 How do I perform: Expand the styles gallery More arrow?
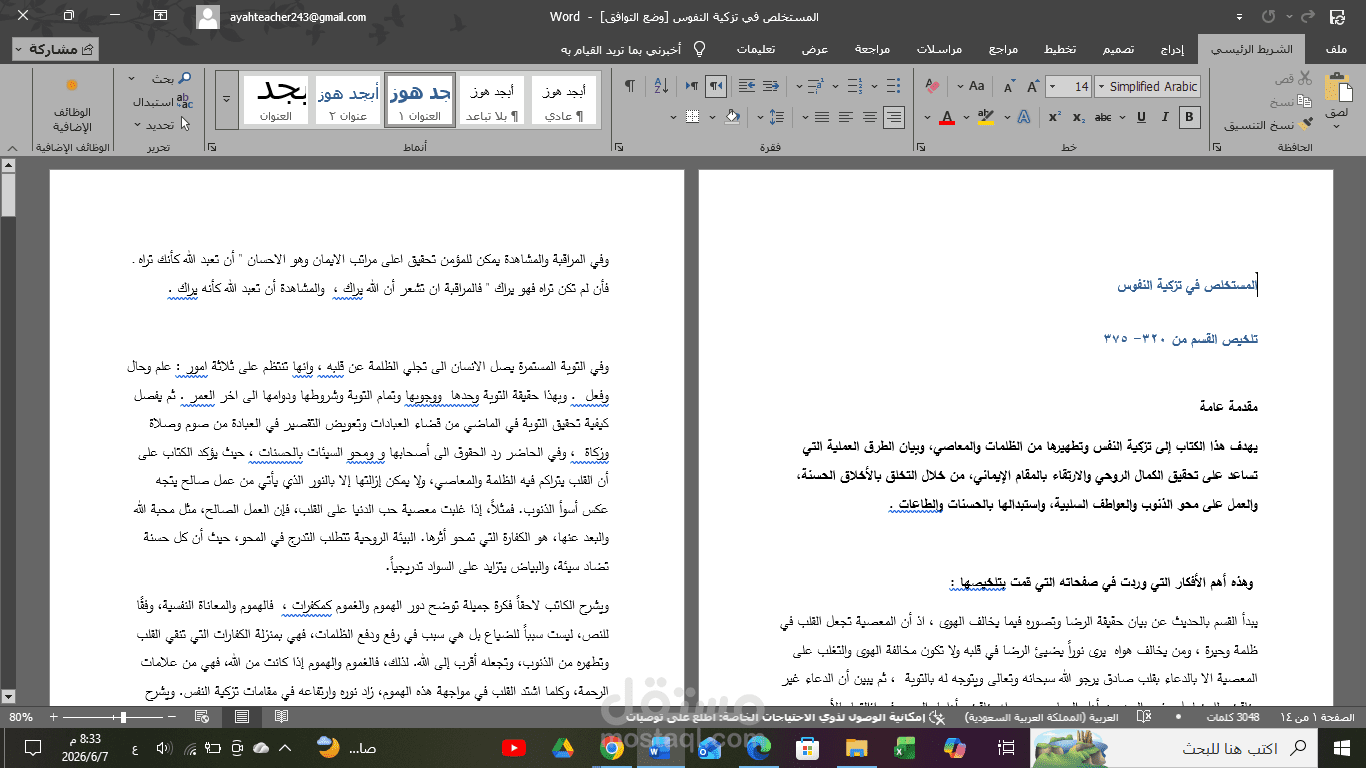click(227, 99)
